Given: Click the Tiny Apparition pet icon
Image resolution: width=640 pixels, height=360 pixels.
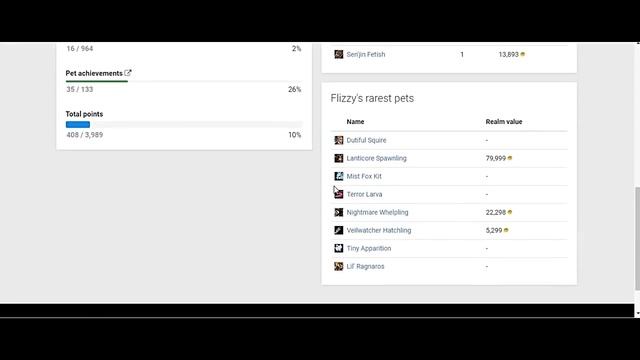Looking at the screenshot, I should [339, 248].
